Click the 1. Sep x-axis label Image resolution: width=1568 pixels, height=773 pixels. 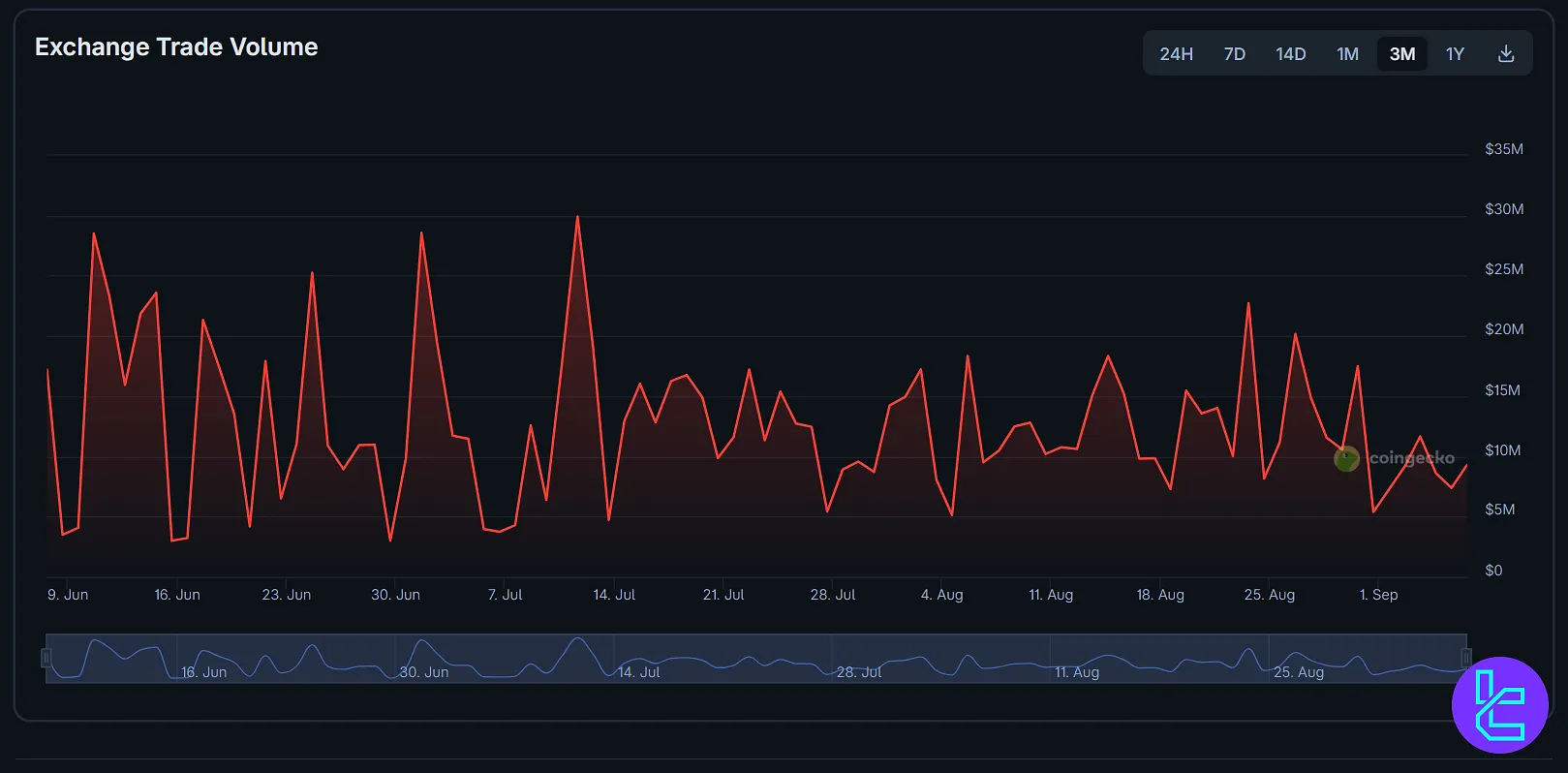coord(1378,595)
